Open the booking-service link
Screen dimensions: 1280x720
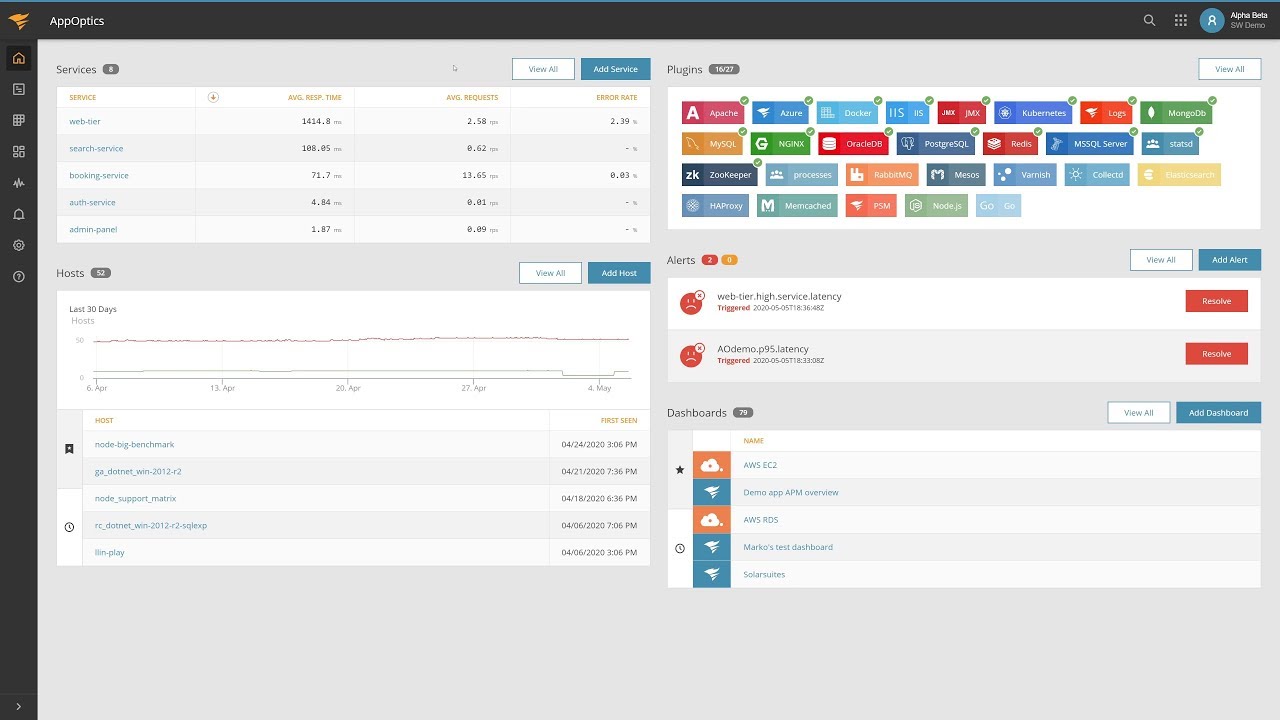99,175
